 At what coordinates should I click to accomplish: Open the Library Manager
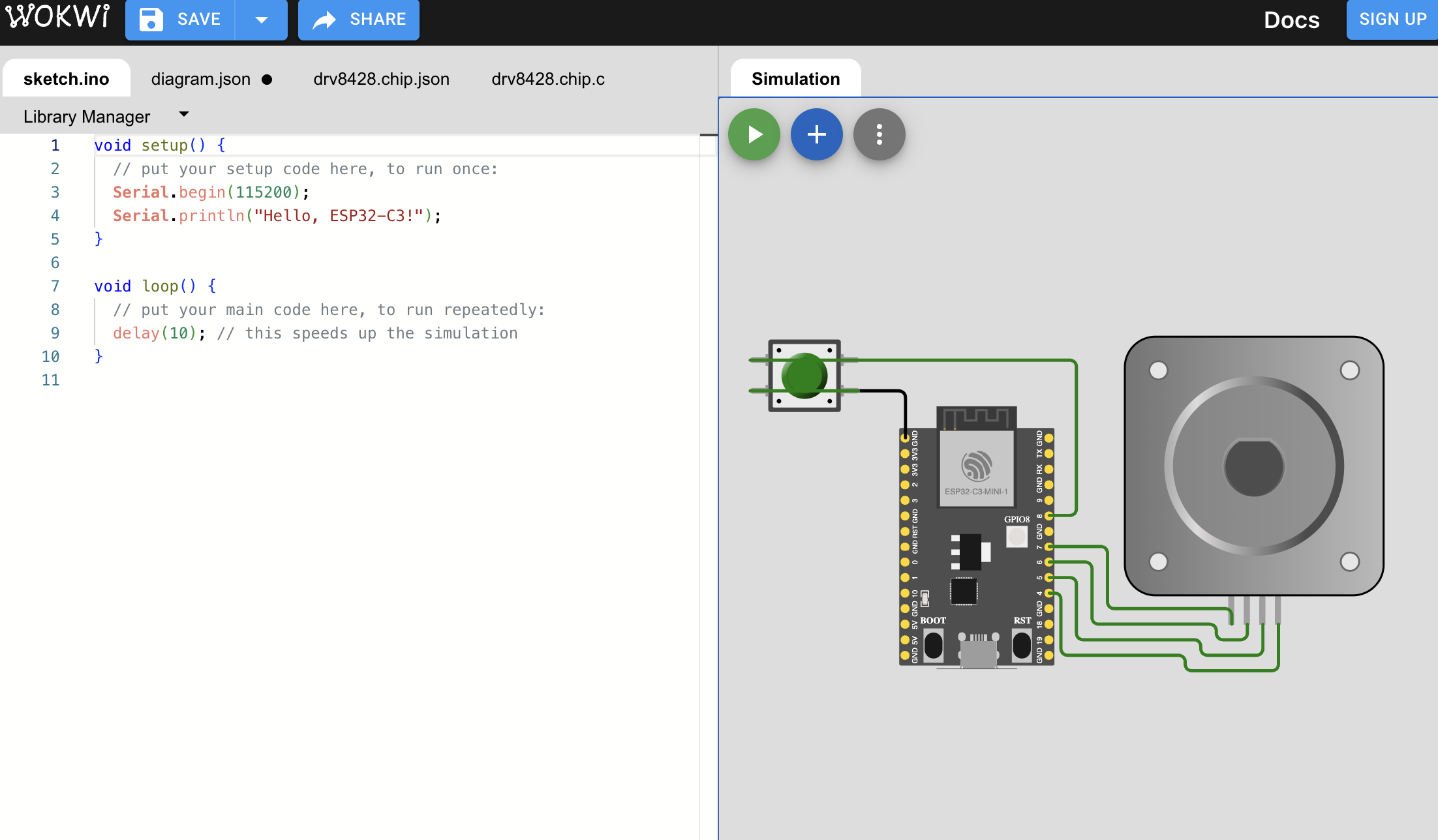[87, 117]
